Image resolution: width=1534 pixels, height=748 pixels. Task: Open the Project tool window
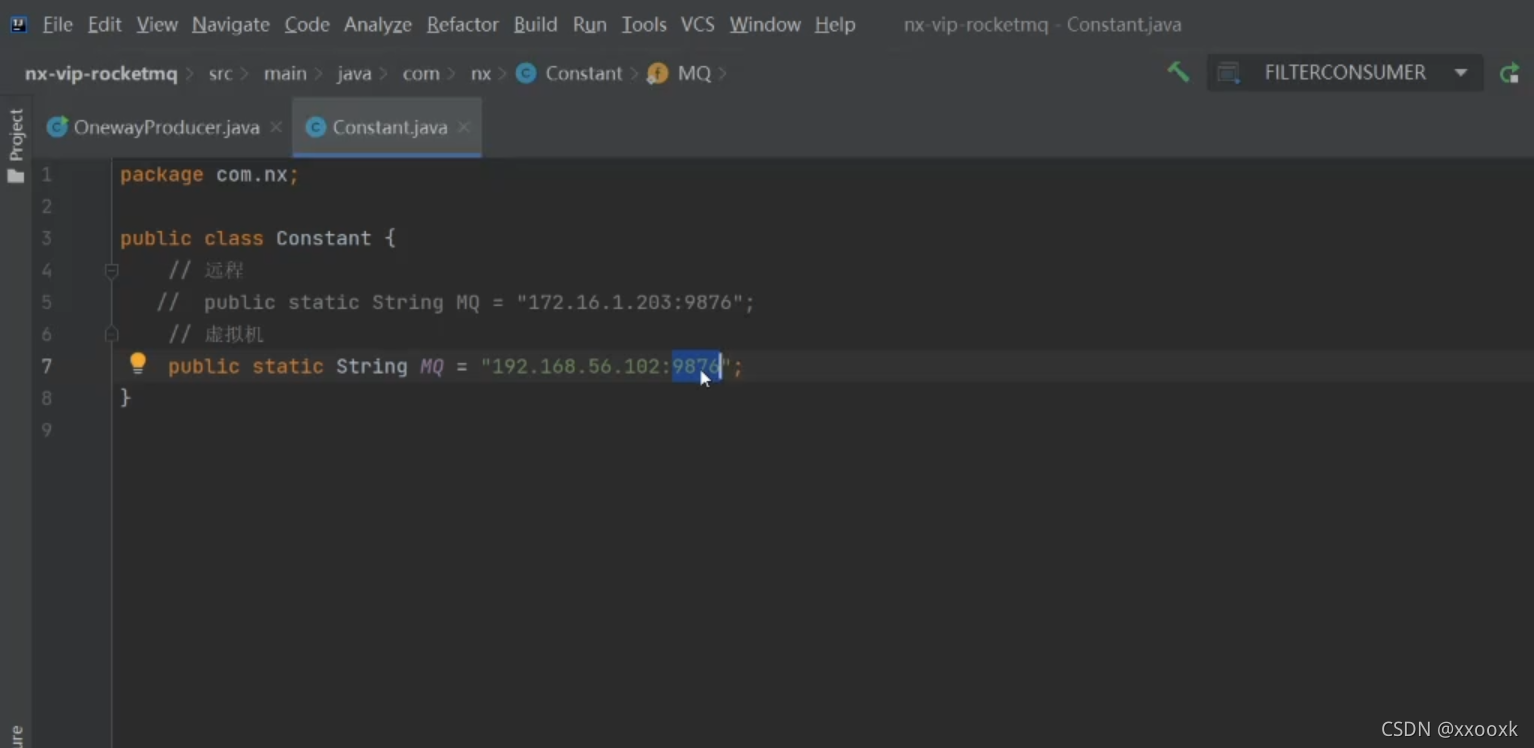(x=16, y=135)
